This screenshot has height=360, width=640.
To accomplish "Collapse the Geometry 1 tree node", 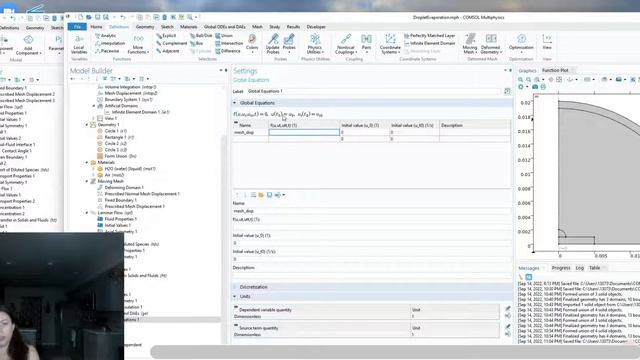I will pos(87,125).
